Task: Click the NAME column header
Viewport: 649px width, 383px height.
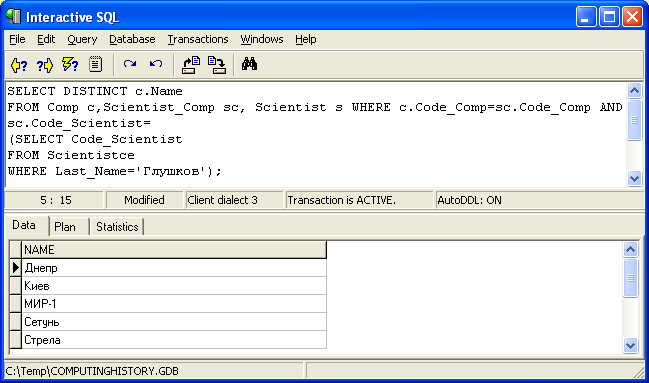Action: [174, 250]
